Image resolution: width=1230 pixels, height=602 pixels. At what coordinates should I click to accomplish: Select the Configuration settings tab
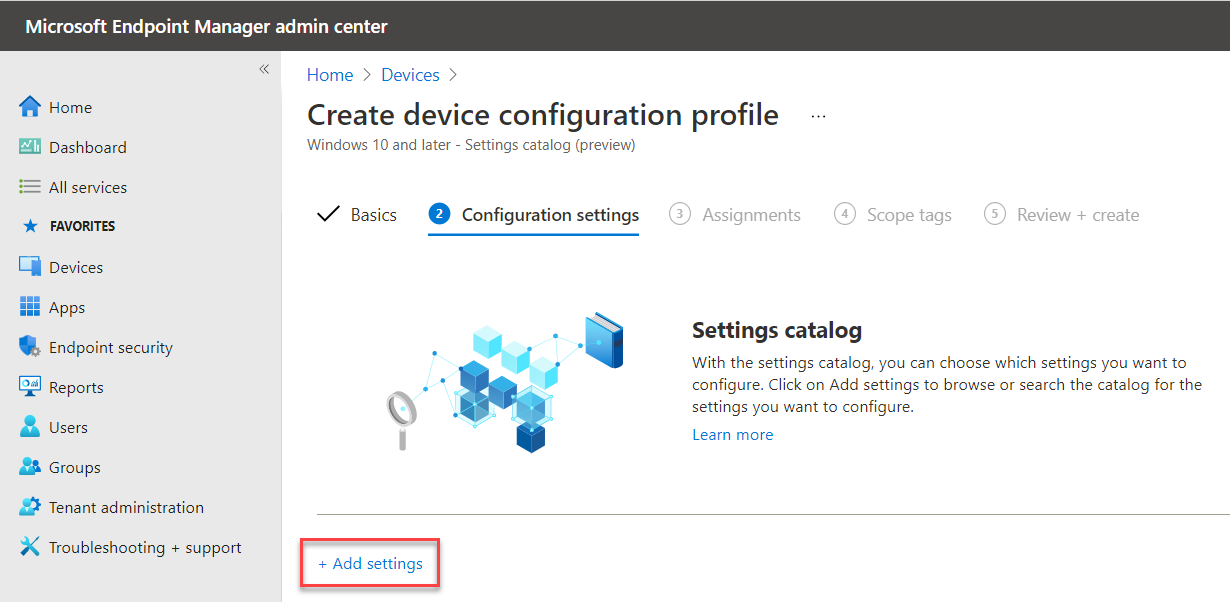[534, 215]
